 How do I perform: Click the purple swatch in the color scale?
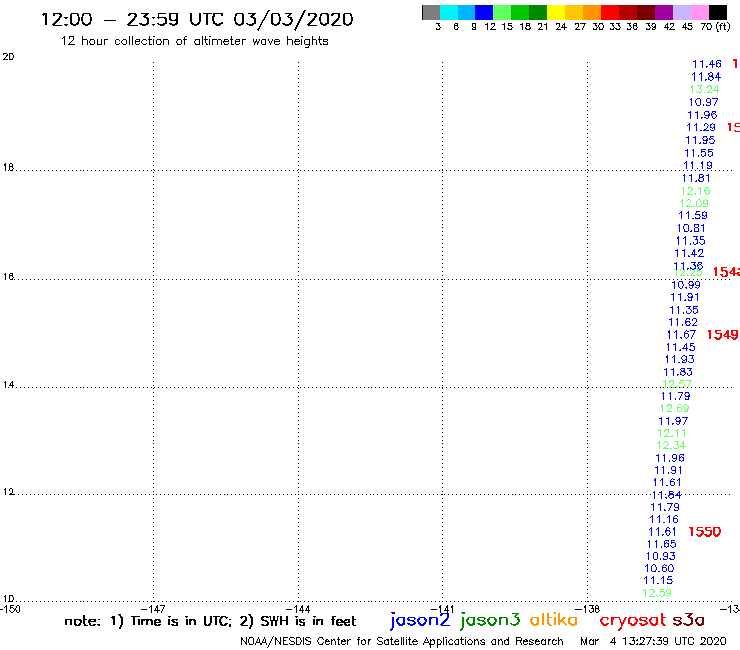tap(664, 12)
